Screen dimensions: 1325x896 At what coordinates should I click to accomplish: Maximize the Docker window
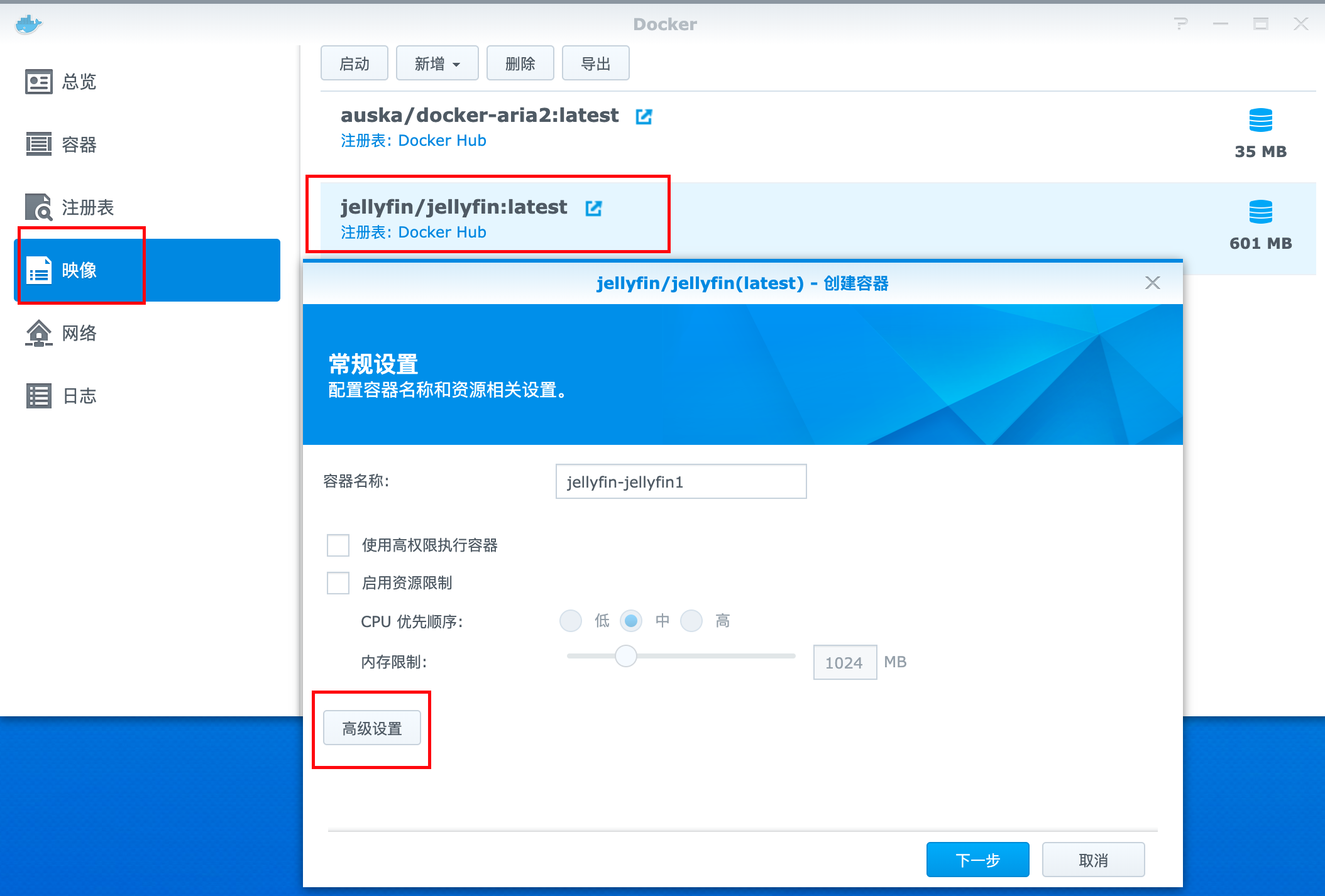click(1261, 24)
